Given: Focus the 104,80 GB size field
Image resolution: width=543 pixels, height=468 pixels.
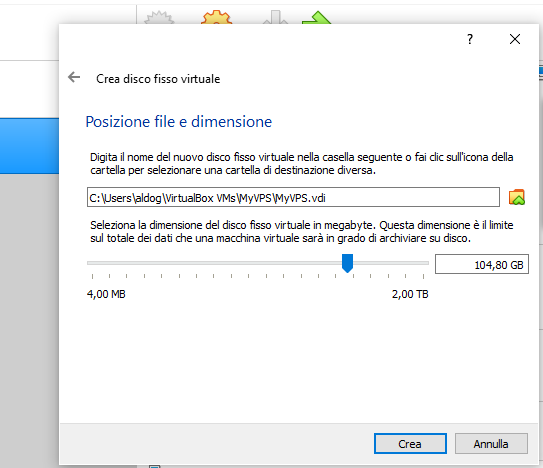Looking at the screenshot, I should (x=482, y=264).
